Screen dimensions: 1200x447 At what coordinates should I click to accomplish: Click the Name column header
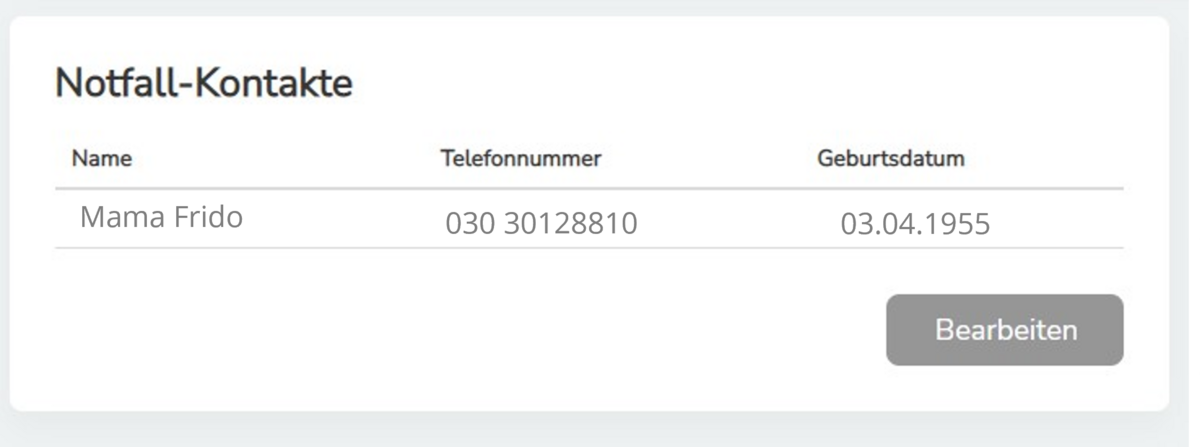102,158
